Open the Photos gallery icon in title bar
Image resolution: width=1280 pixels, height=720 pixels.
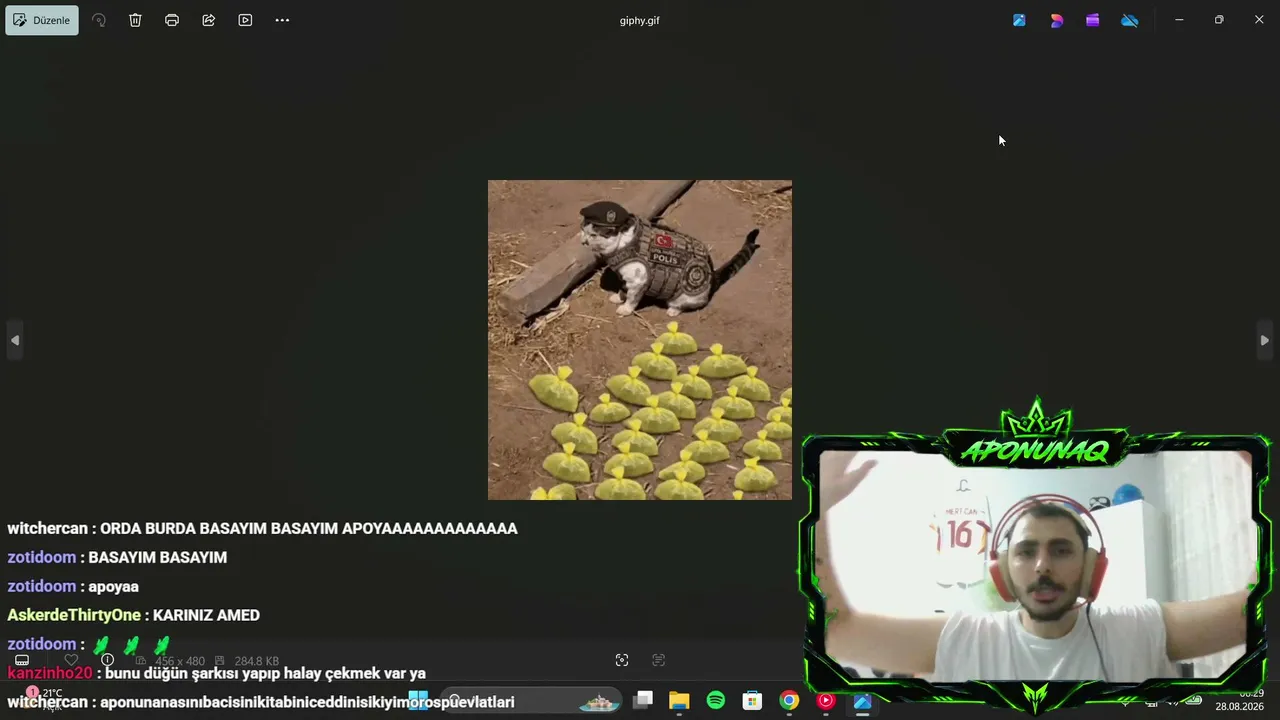tap(1019, 20)
